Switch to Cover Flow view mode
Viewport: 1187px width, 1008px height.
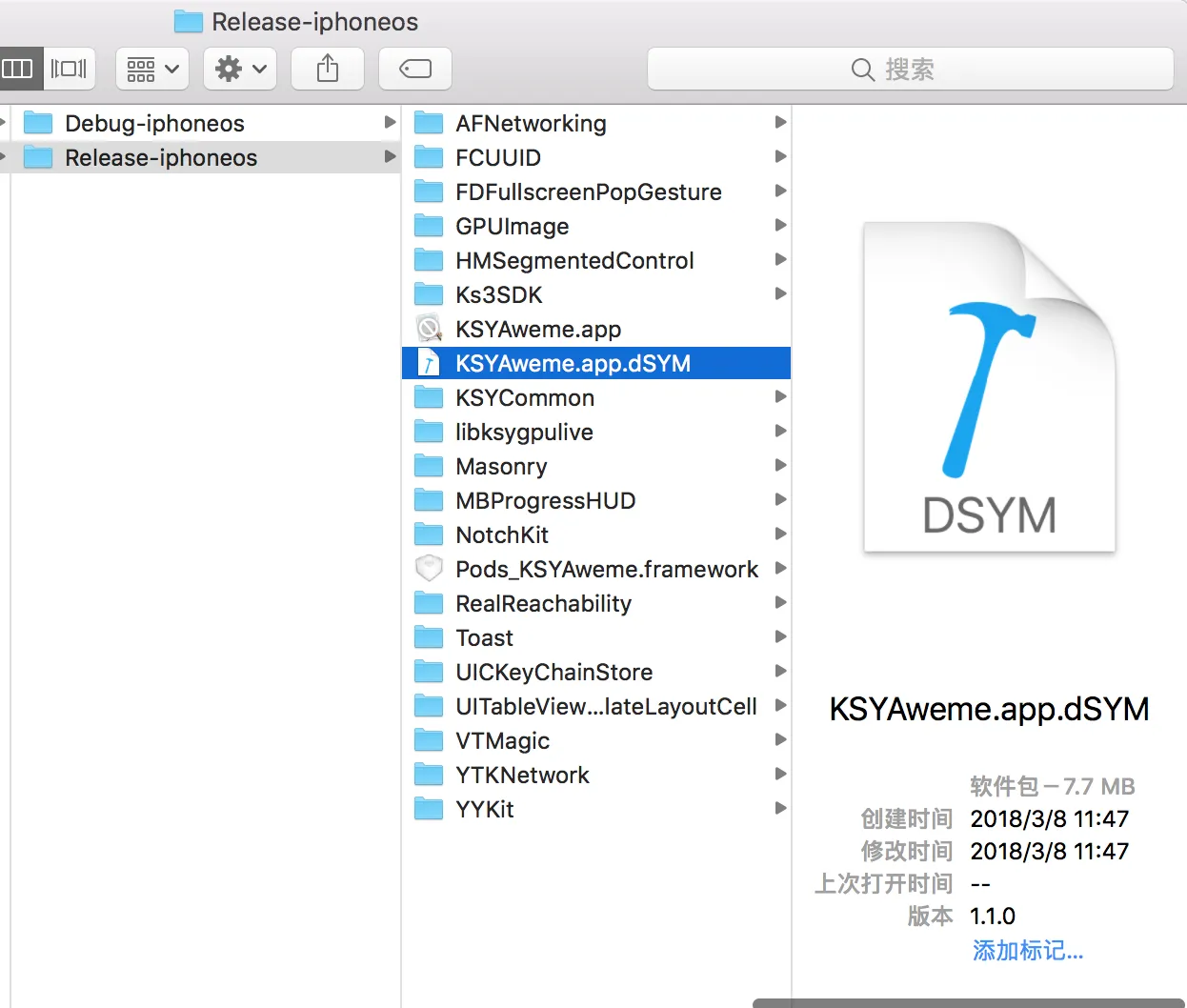pyautogui.click(x=69, y=69)
